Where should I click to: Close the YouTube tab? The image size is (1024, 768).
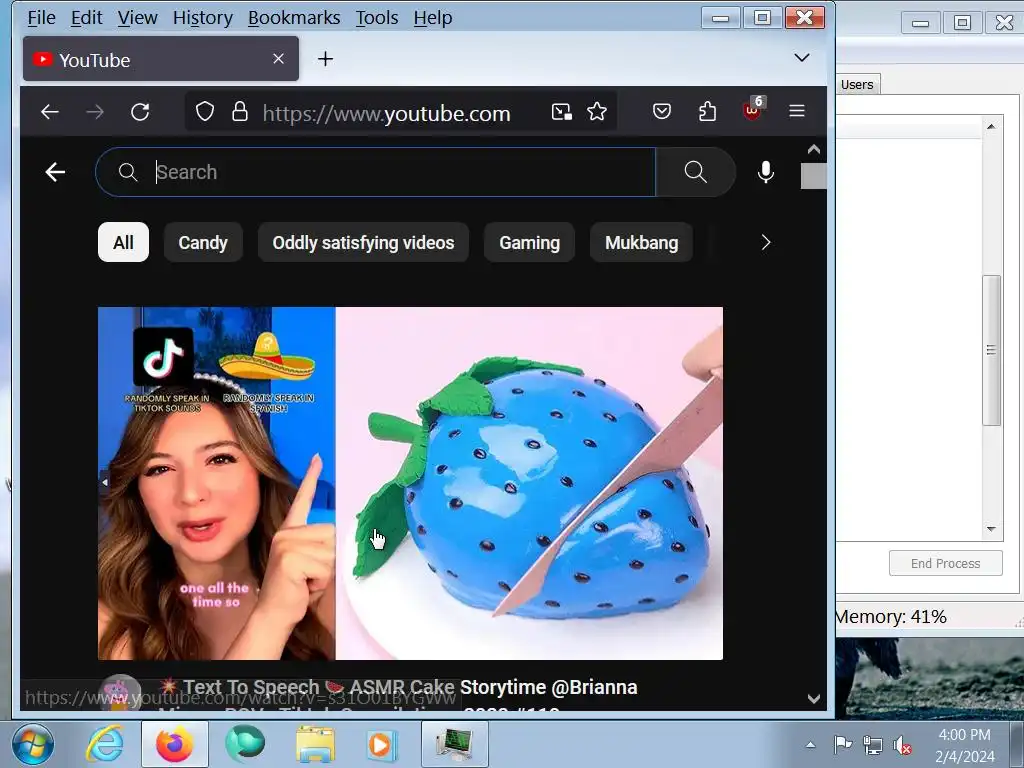coord(278,59)
